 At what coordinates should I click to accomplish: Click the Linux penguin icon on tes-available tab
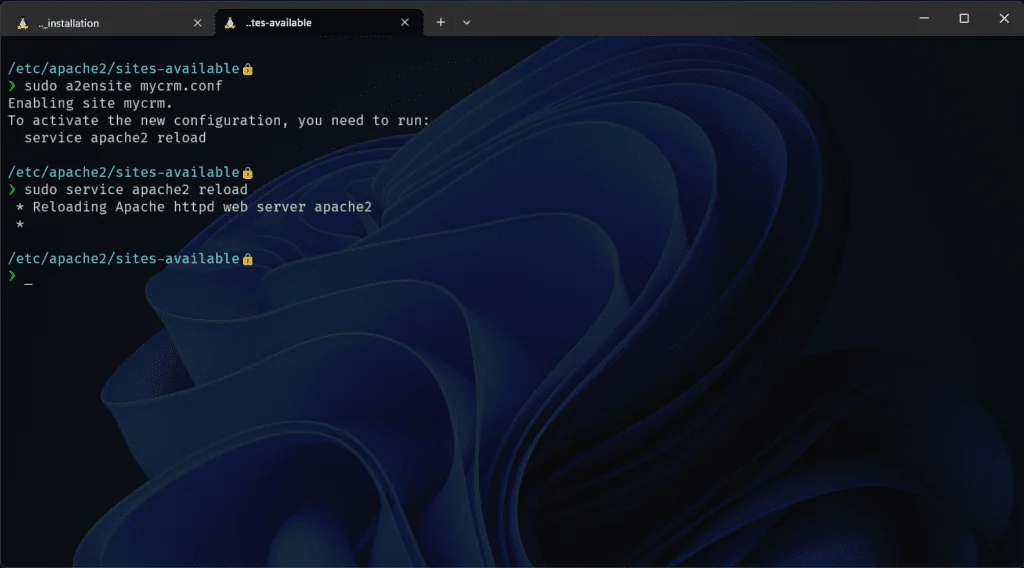230,23
